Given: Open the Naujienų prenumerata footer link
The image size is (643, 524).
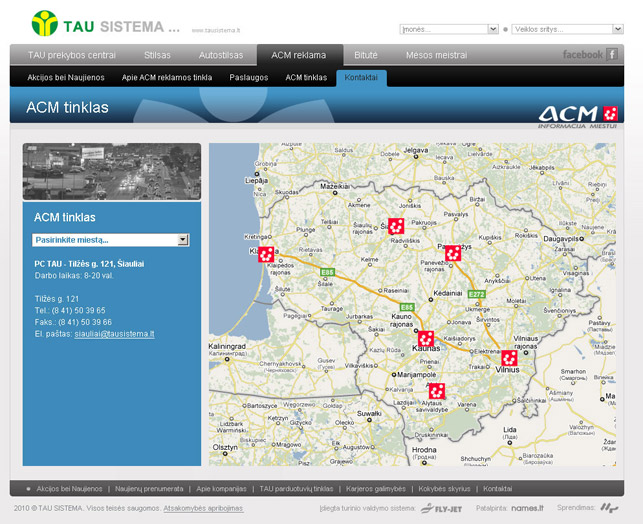Looking at the screenshot, I should pyautogui.click(x=149, y=489).
